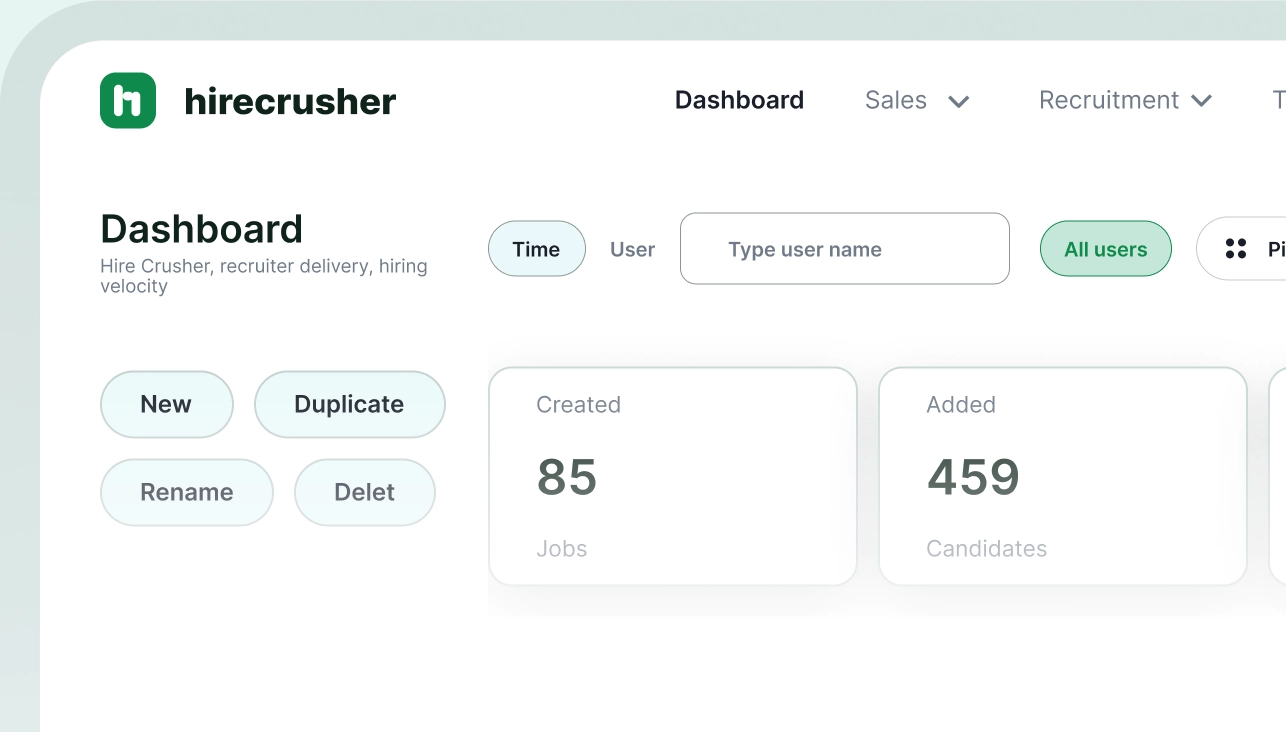Open the Recruitment menu label
The image size is (1286, 732).
pos(1108,100)
